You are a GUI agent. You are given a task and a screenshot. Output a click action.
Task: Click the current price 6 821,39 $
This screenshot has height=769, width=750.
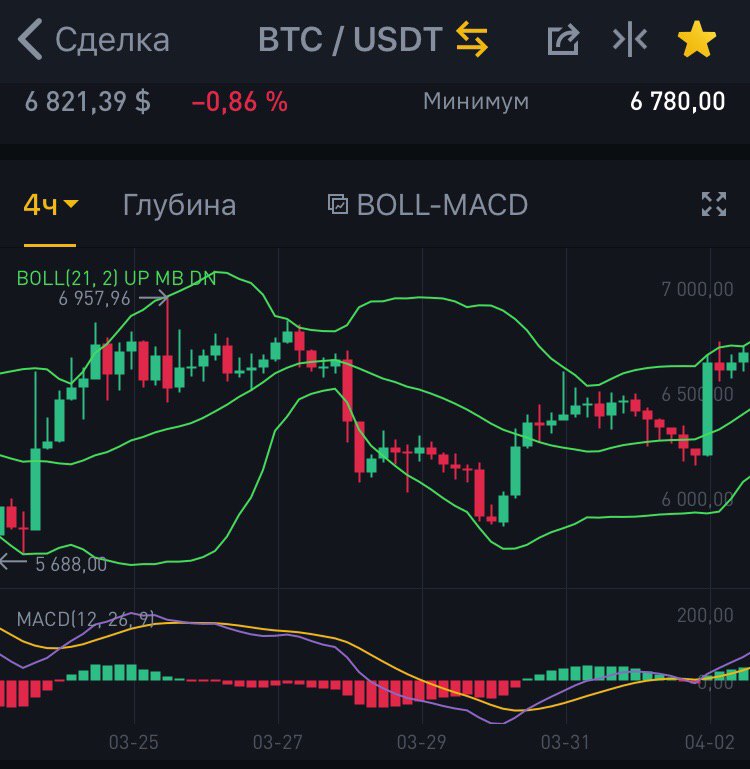coord(88,102)
